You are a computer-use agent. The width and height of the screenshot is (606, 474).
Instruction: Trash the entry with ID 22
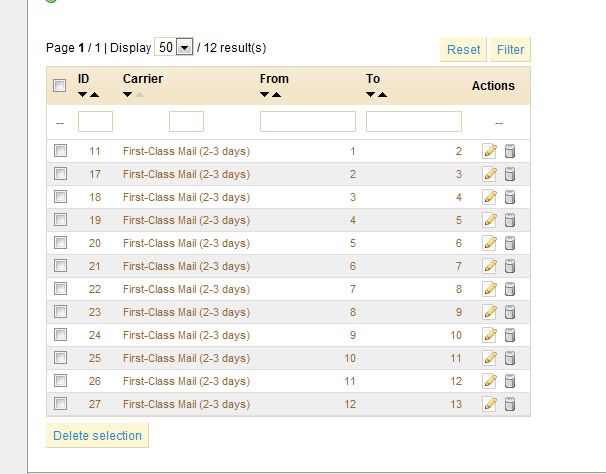click(x=509, y=289)
